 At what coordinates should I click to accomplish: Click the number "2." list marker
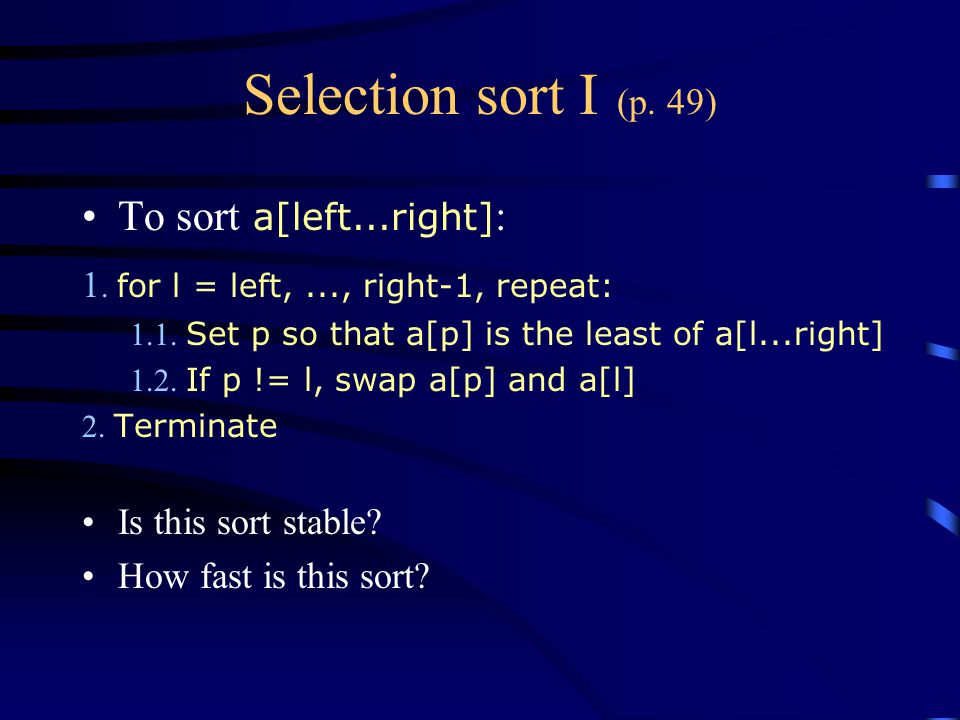[x=93, y=427]
